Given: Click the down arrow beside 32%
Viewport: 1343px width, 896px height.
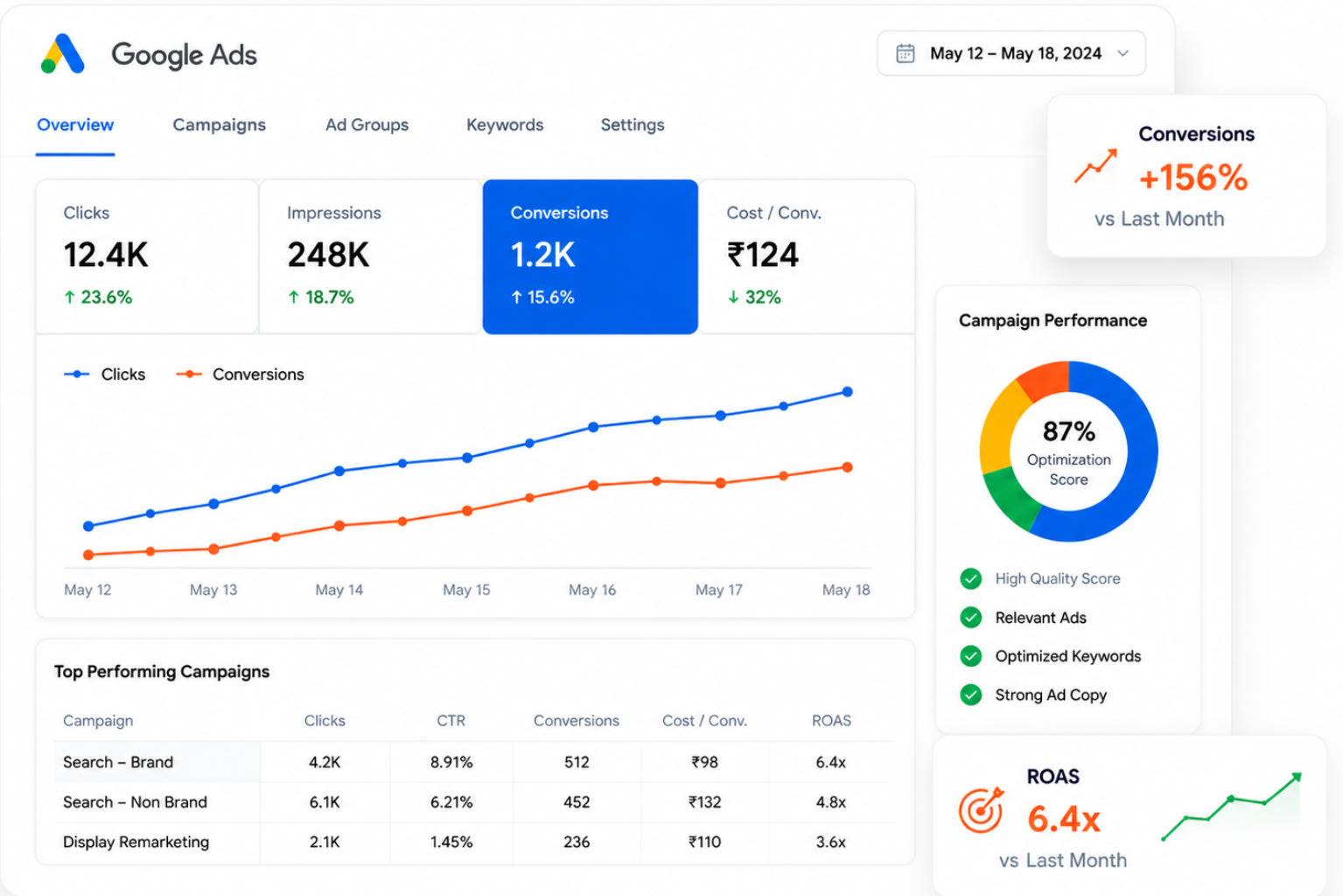Looking at the screenshot, I should [x=733, y=297].
